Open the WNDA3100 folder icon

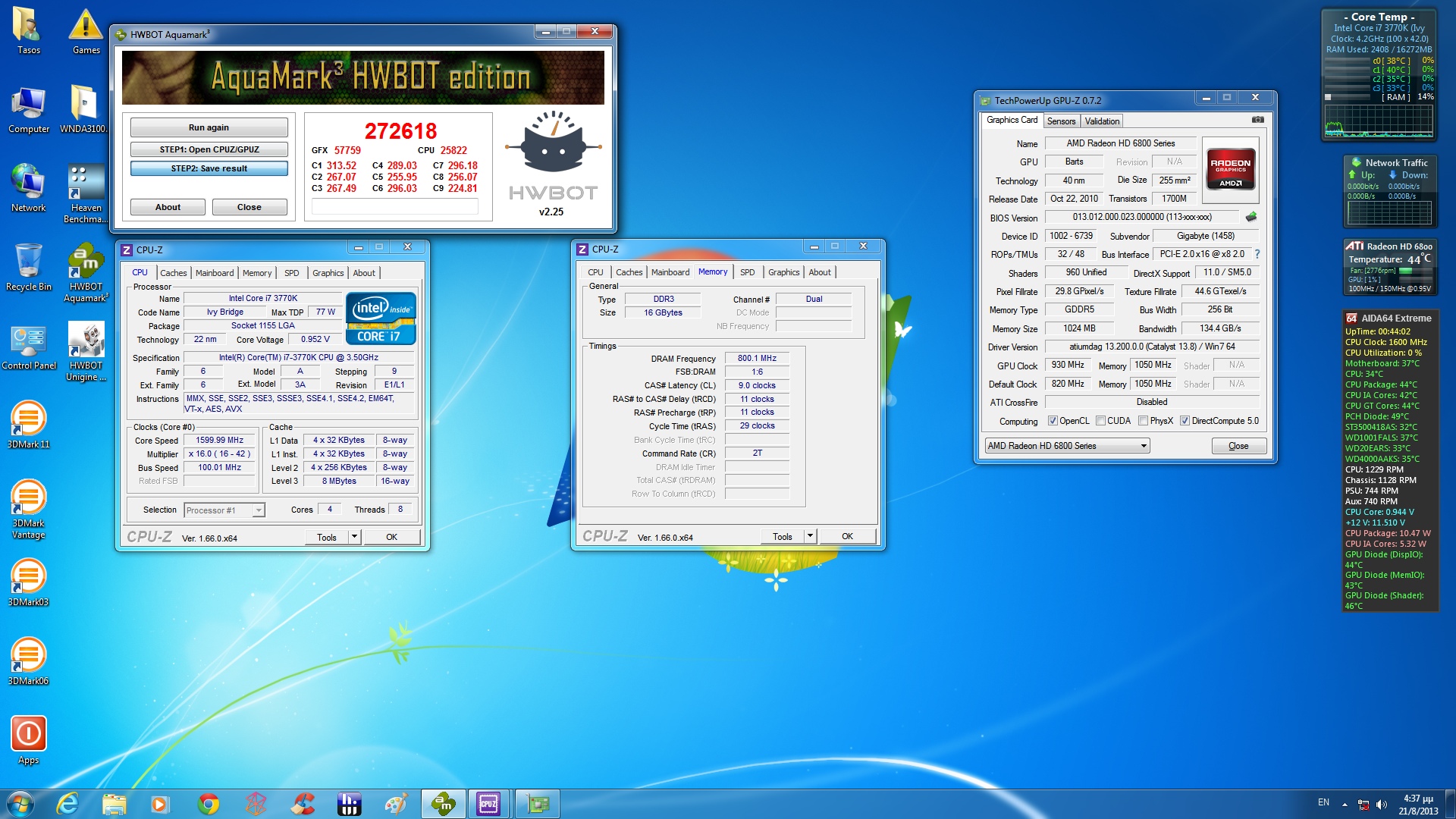(83, 110)
